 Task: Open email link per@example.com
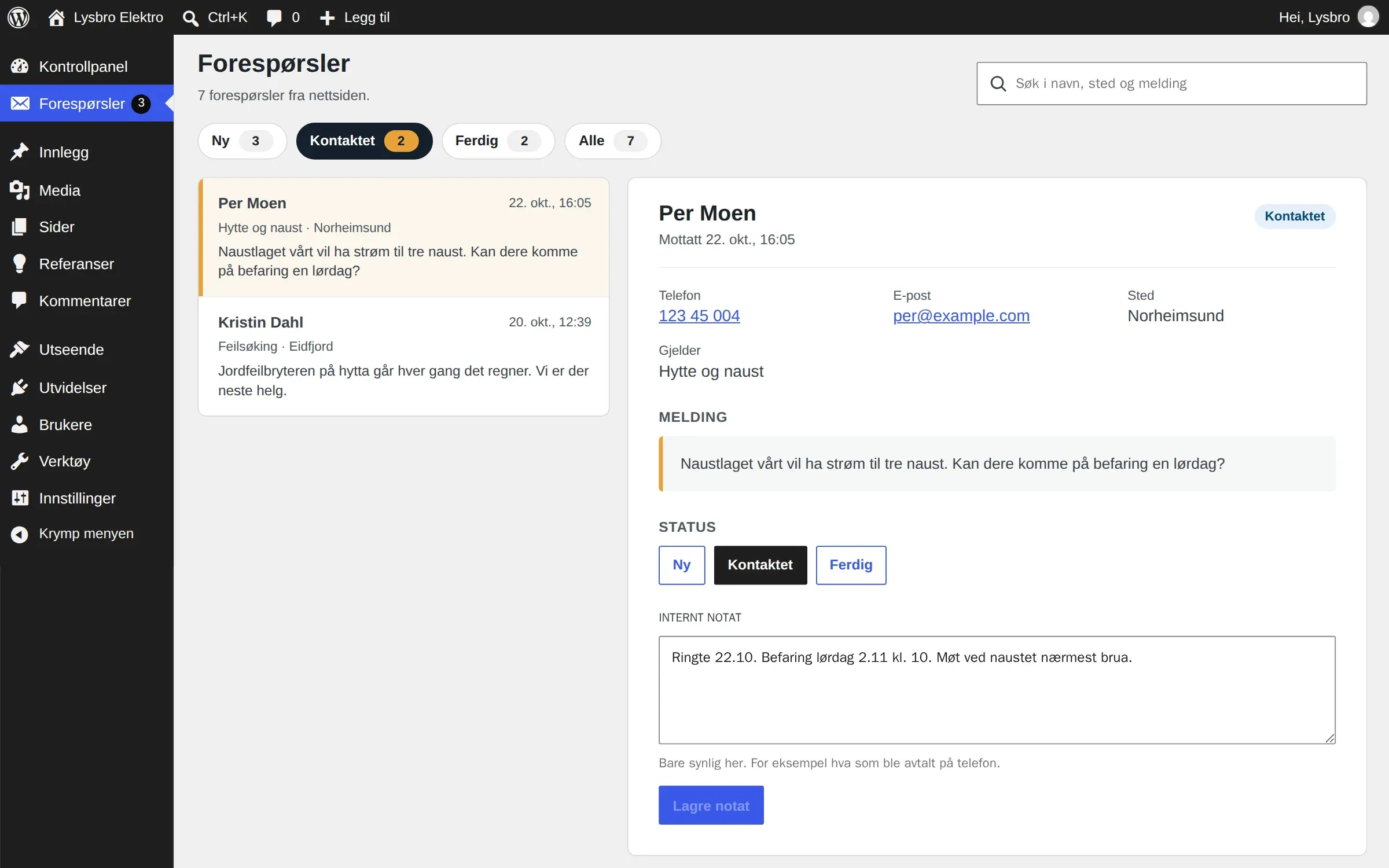(961, 316)
